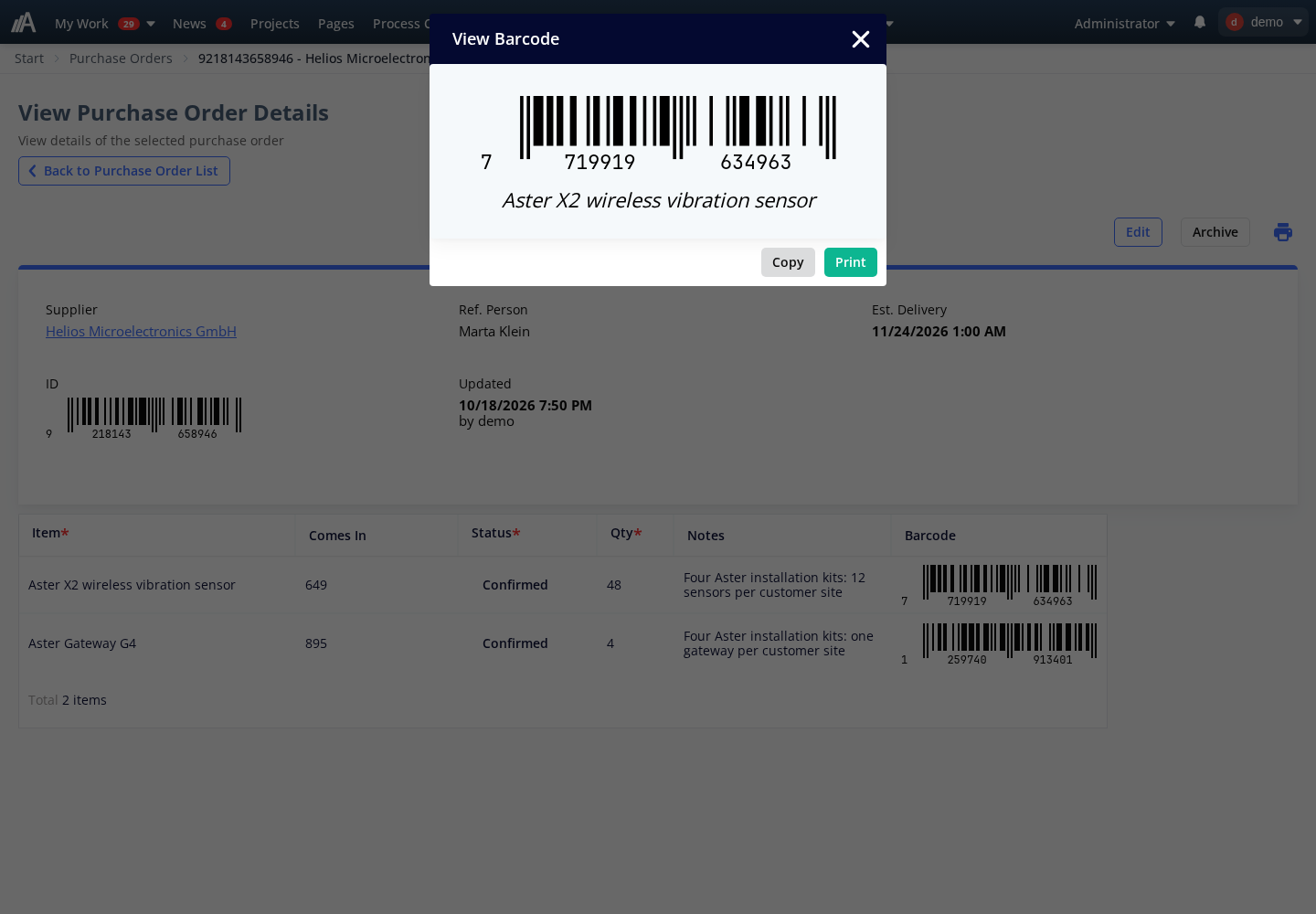Click the note about one gateway per site
The image size is (1316, 914).
point(779,643)
